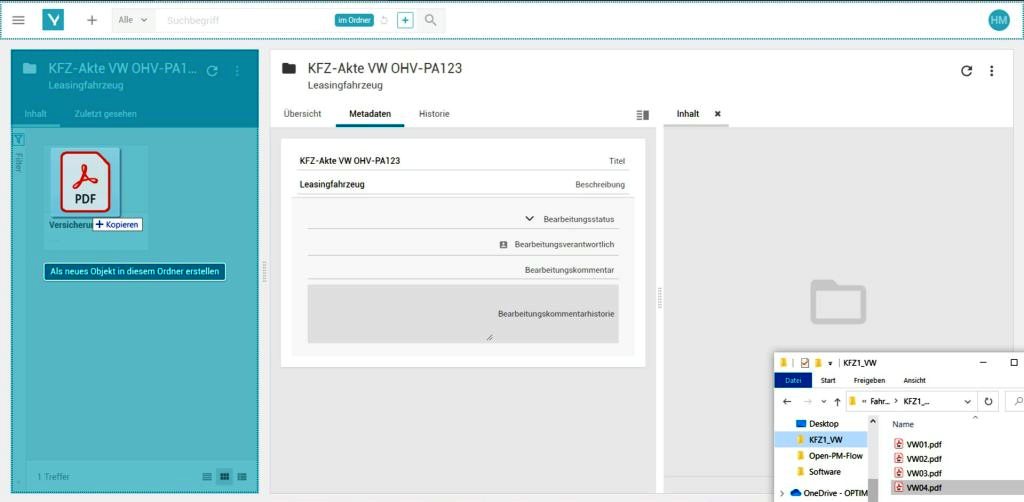
Task: Toggle the 'im Ordner' search filter
Action: point(355,20)
